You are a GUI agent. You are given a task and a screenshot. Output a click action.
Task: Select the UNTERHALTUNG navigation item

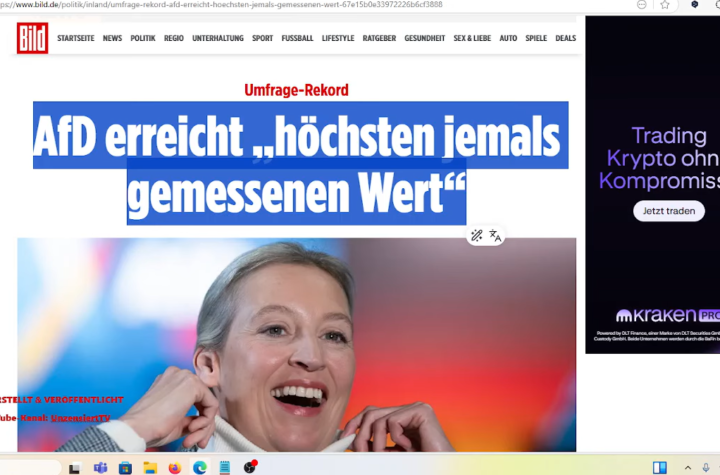[x=218, y=38]
